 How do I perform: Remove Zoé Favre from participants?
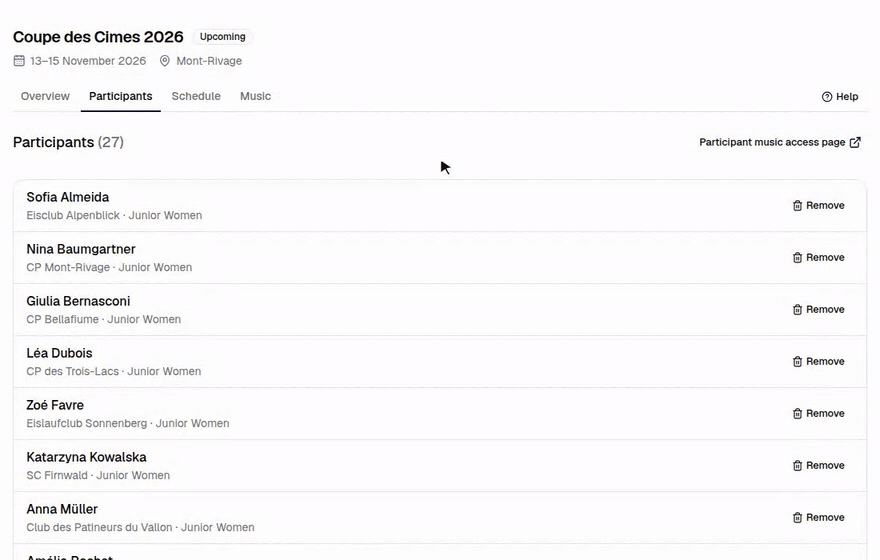point(818,414)
